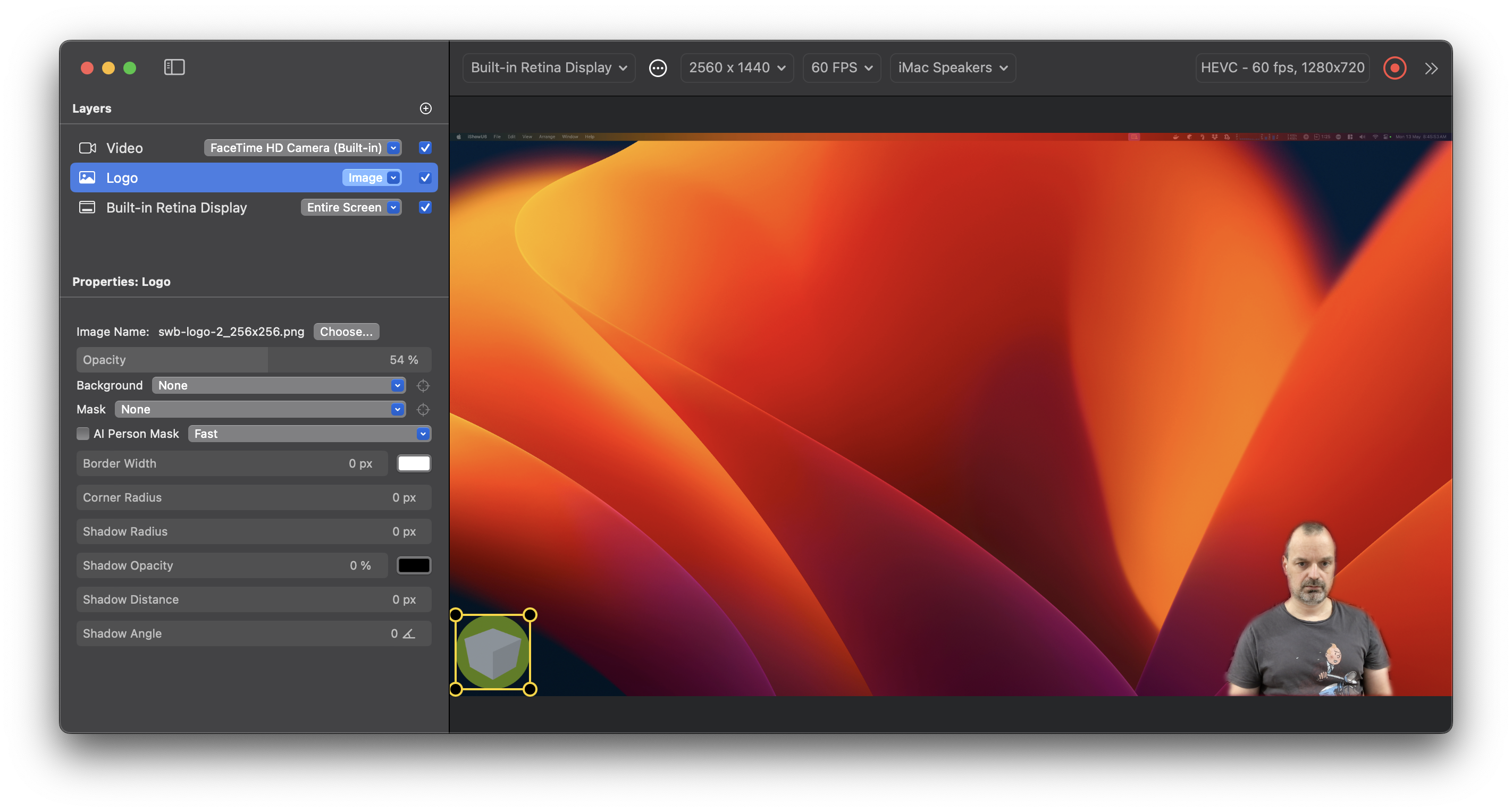
Task: Click the Built-in Retina Display layer icon
Action: [87, 207]
